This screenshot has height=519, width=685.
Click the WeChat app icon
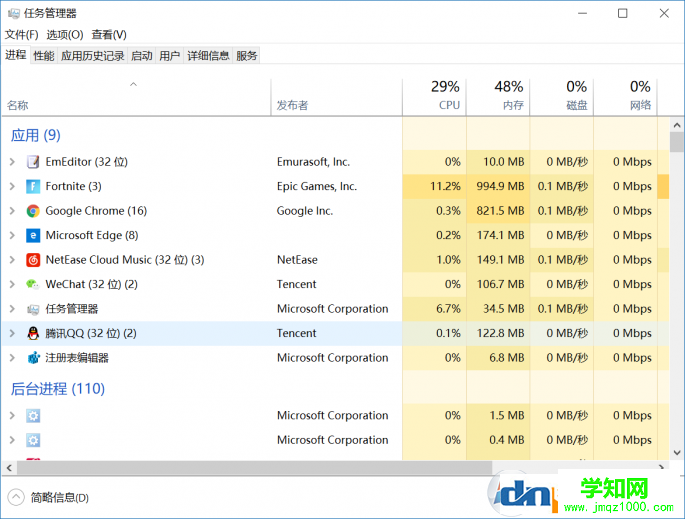(33, 284)
